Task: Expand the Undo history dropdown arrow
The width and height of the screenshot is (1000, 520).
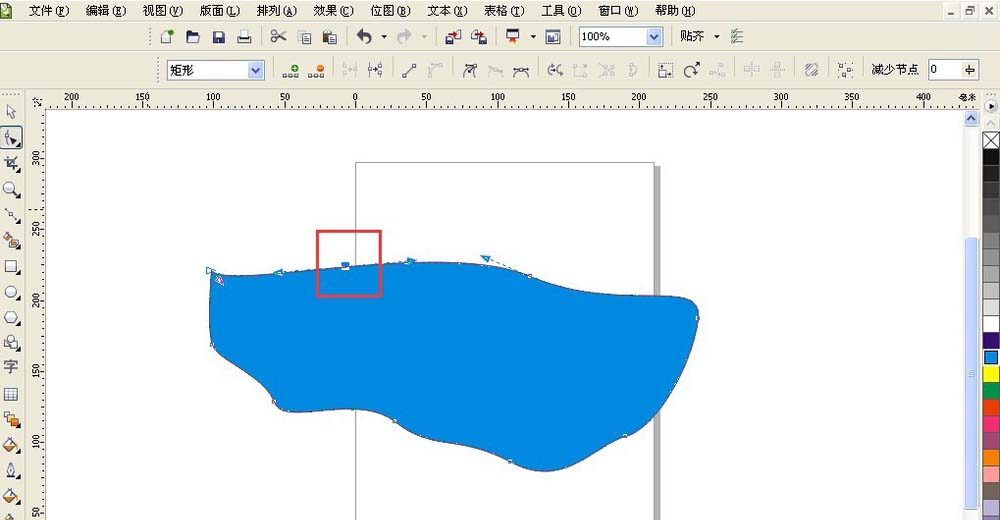Action: coord(384,36)
